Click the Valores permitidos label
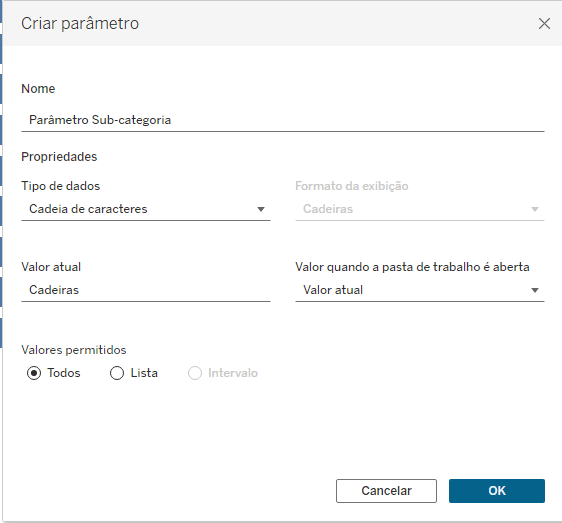 coord(74,350)
